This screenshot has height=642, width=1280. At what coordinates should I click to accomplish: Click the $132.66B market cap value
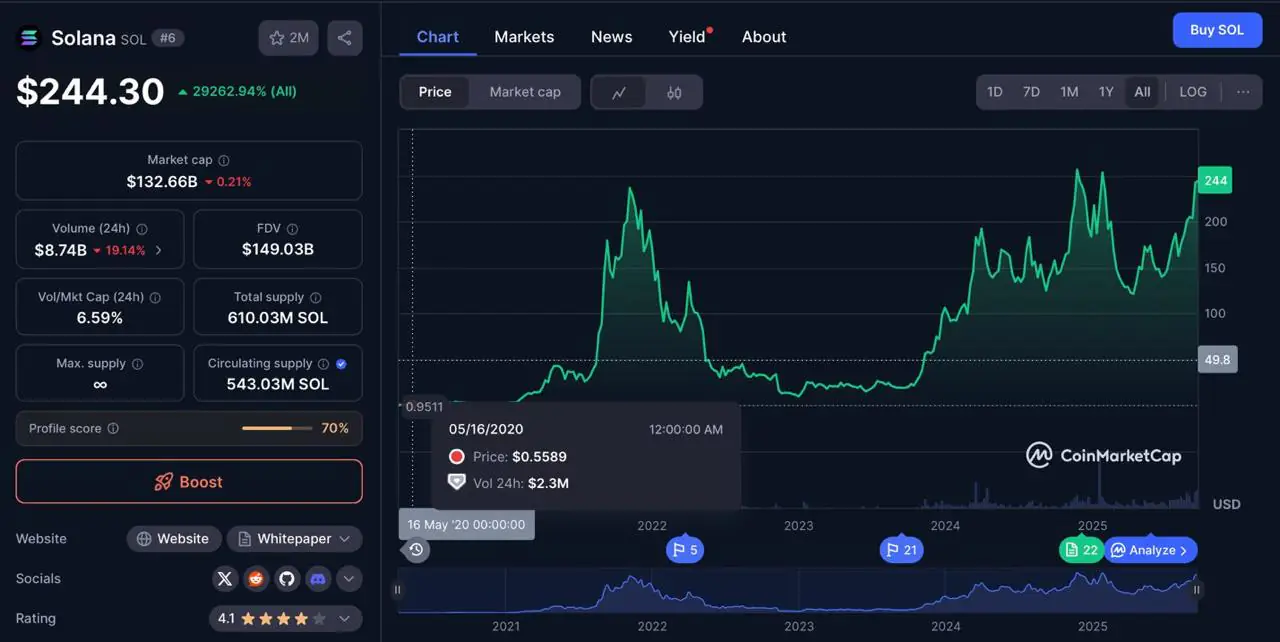[x=162, y=182]
